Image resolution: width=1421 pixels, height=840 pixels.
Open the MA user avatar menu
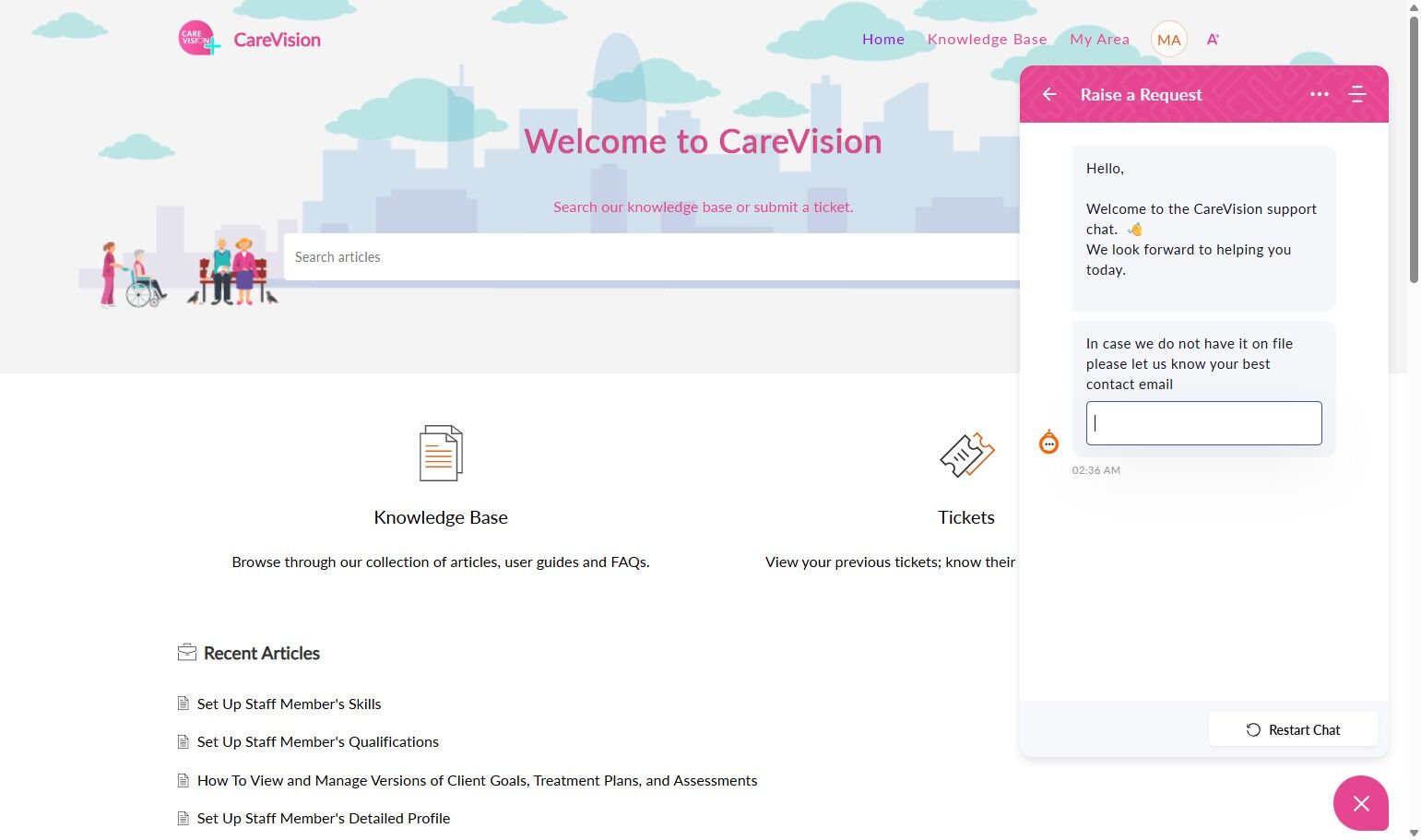click(x=1168, y=40)
